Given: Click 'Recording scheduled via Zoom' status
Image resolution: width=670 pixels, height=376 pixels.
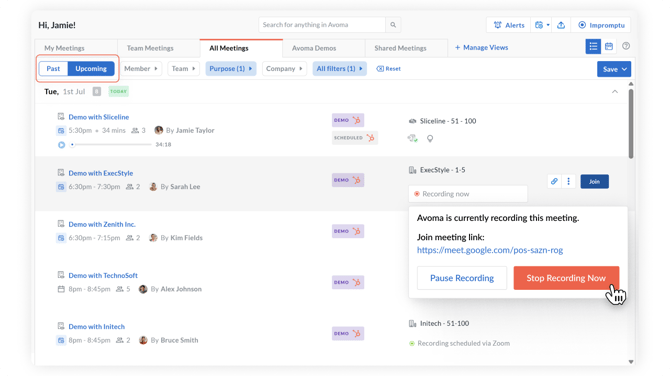Looking at the screenshot, I should coord(459,343).
